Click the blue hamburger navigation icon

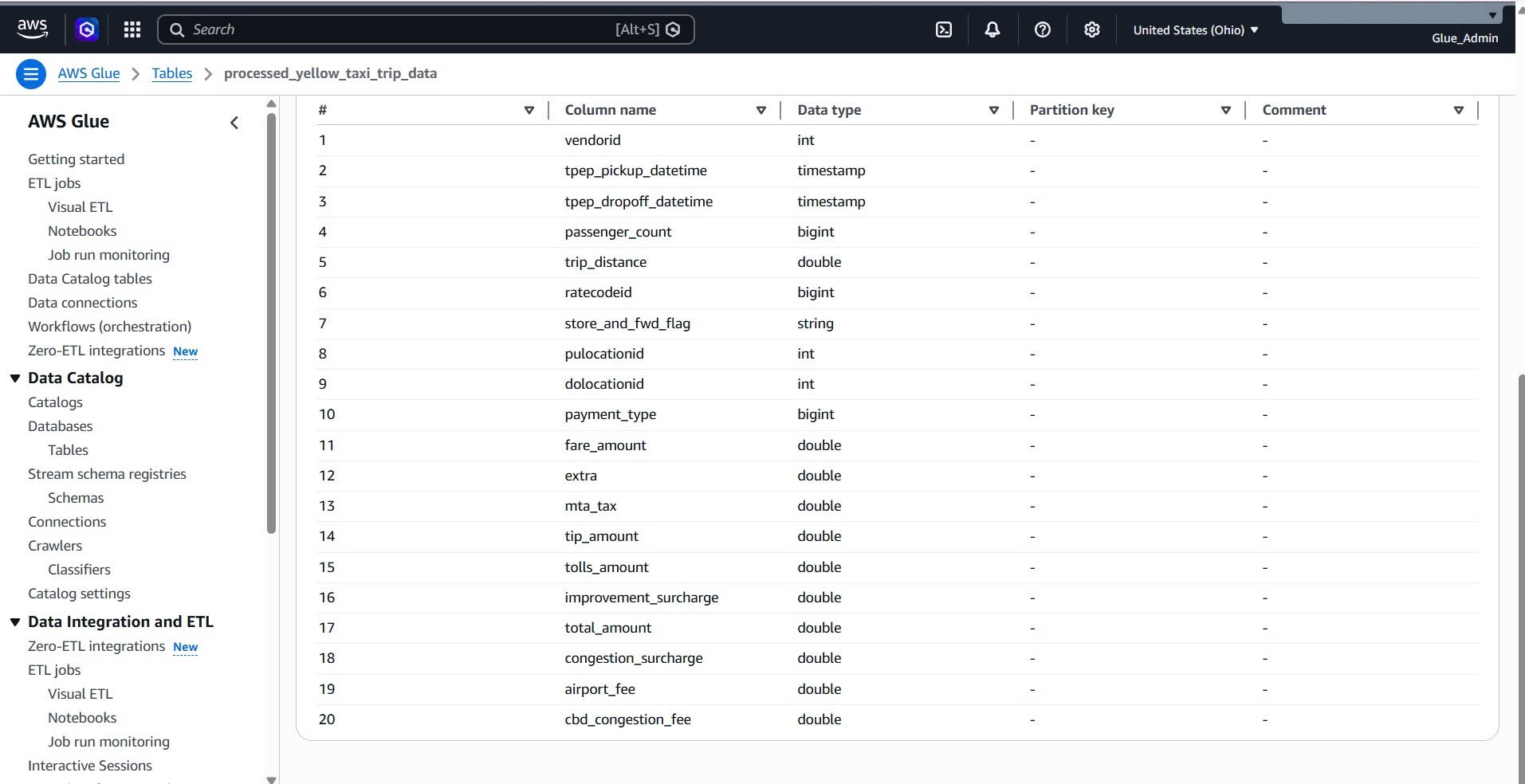(31, 74)
